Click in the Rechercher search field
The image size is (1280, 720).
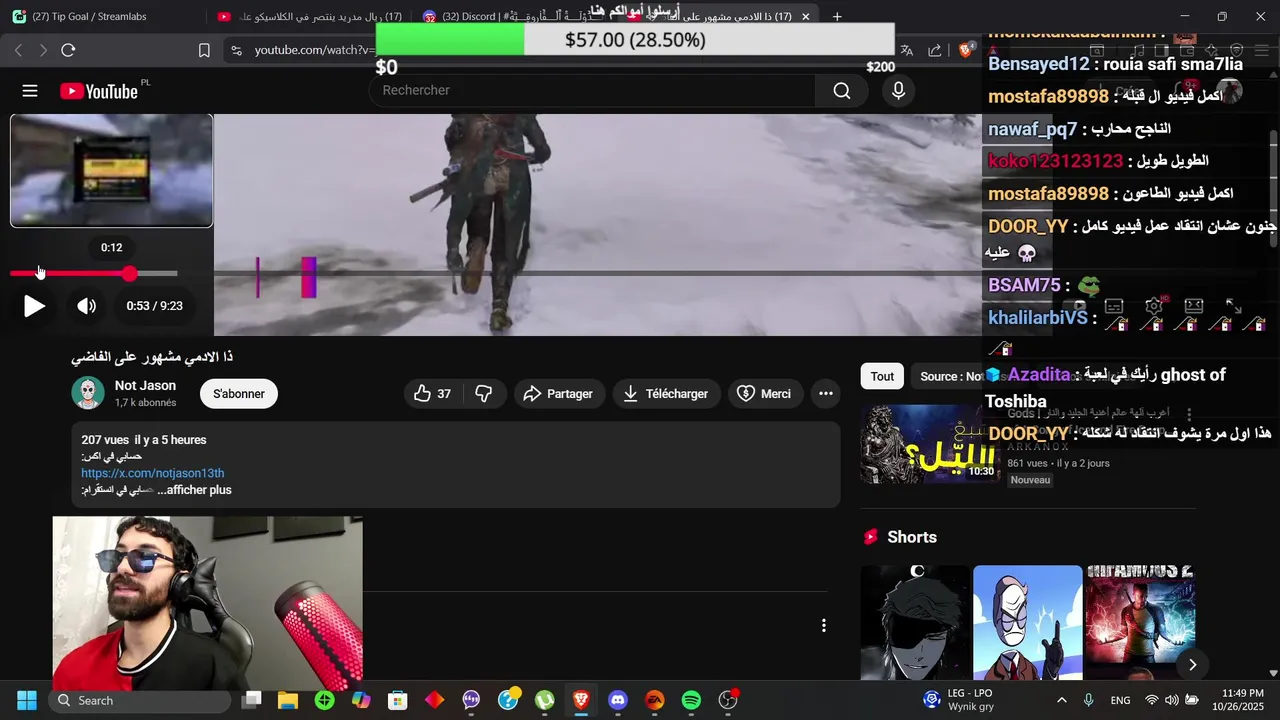click(x=593, y=91)
